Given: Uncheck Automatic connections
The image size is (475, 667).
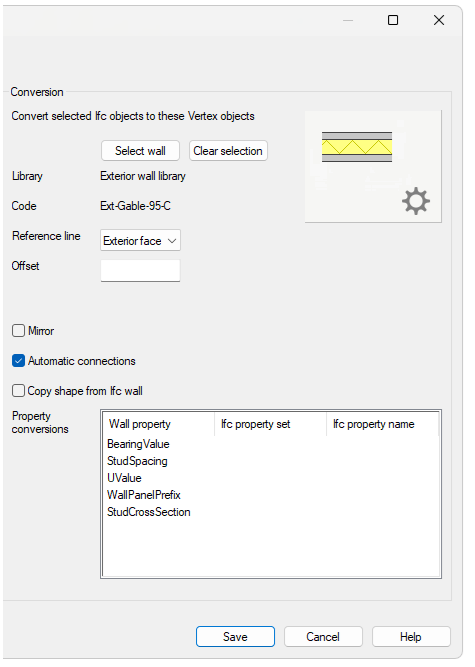Looking at the screenshot, I should pos(18,361).
